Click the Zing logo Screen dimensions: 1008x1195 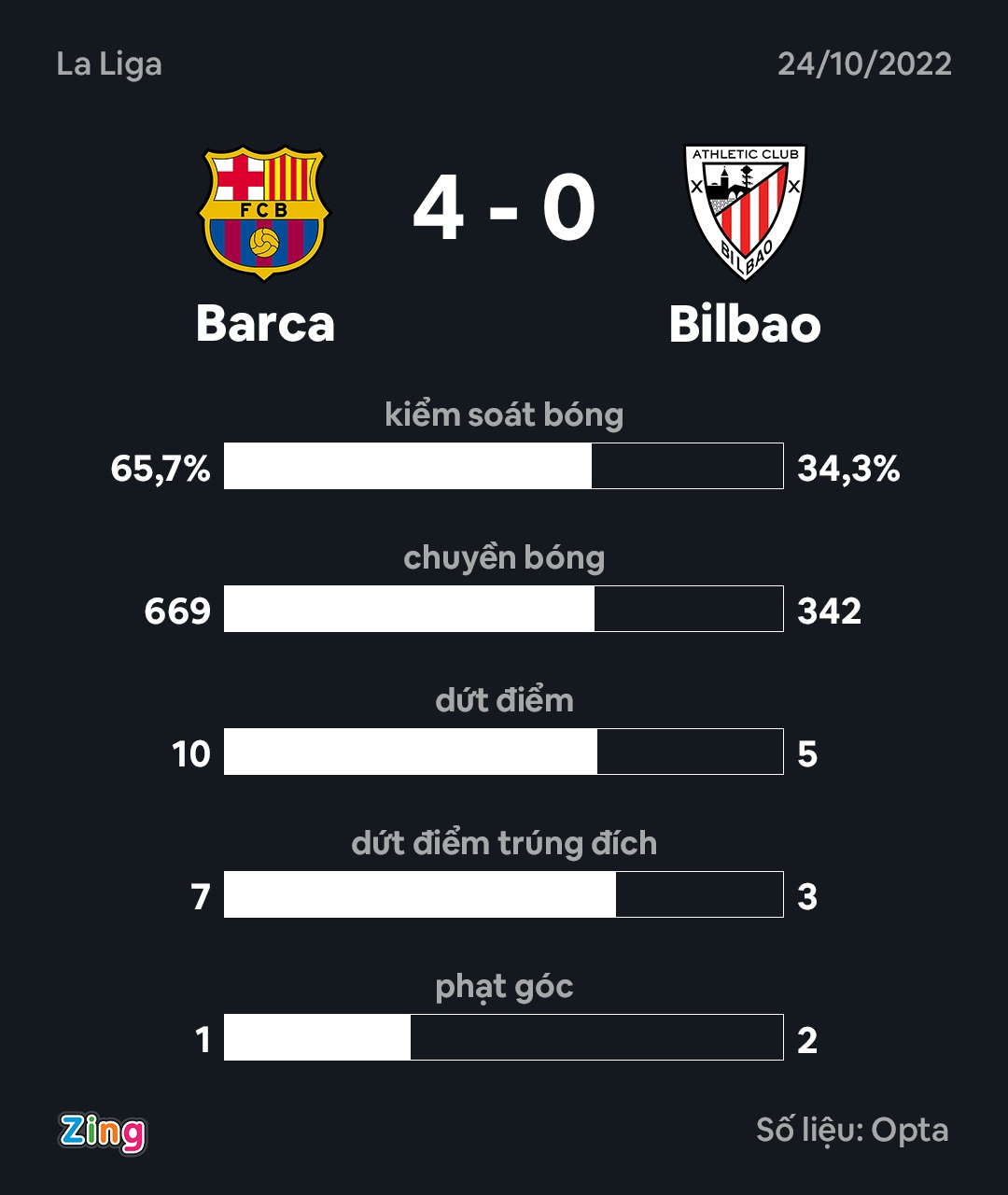[103, 1132]
